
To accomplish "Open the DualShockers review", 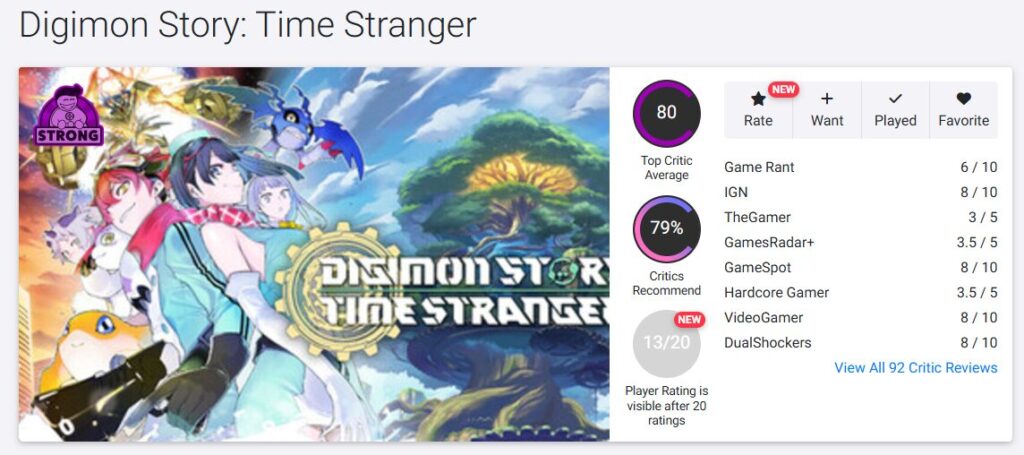I will pyautogui.click(x=767, y=342).
